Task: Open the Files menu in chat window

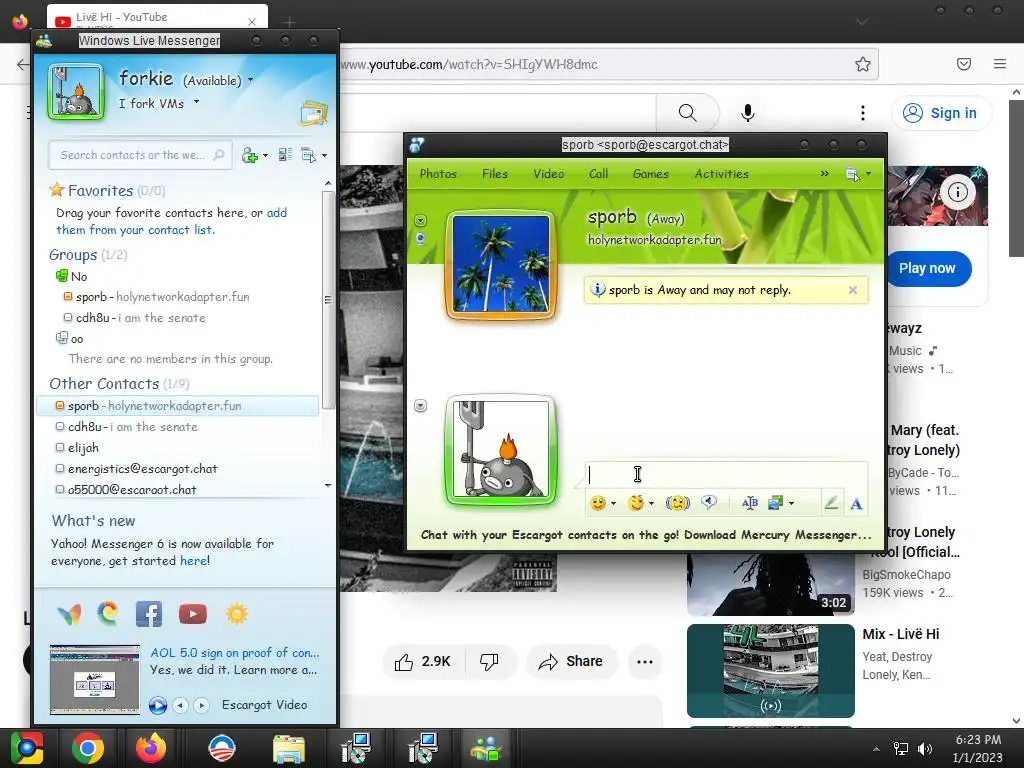Action: click(x=494, y=174)
